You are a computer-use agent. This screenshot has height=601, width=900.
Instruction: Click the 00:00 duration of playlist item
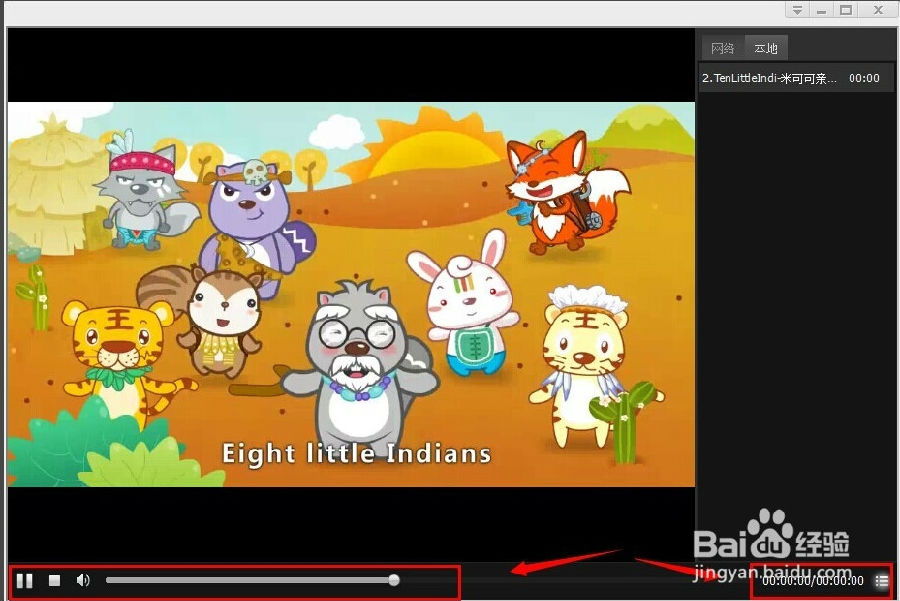864,78
